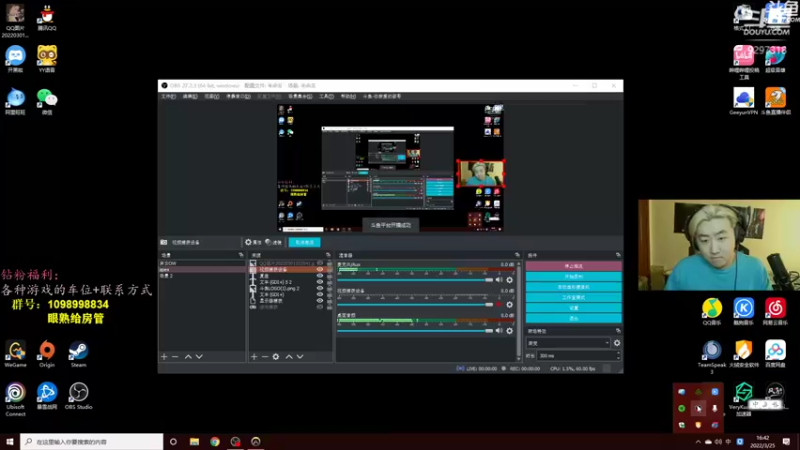Open Origin desktop shortcut
Screen dimensions: 800x450
coord(47,354)
